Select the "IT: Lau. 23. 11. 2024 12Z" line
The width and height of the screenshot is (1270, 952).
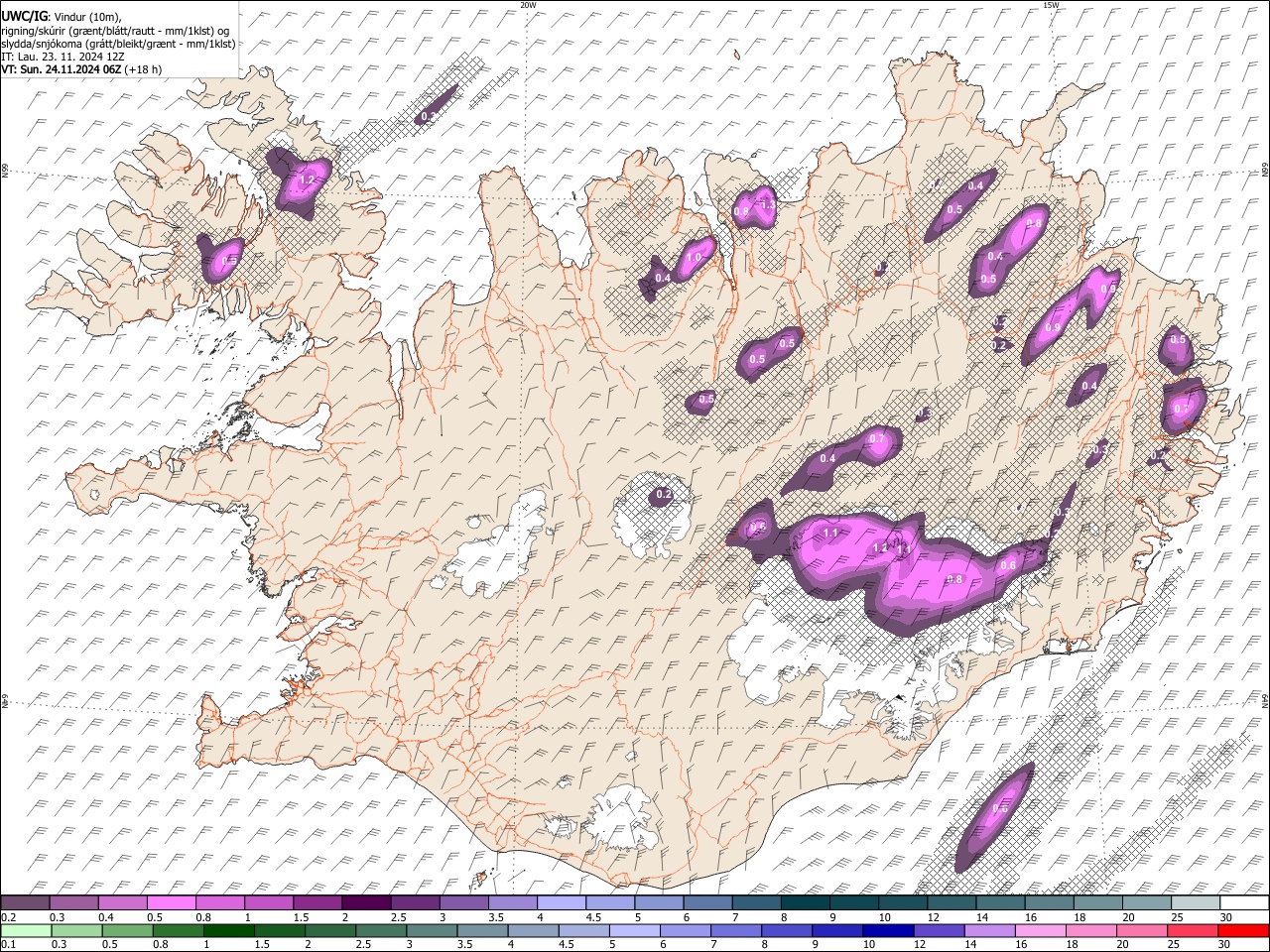click(63, 57)
